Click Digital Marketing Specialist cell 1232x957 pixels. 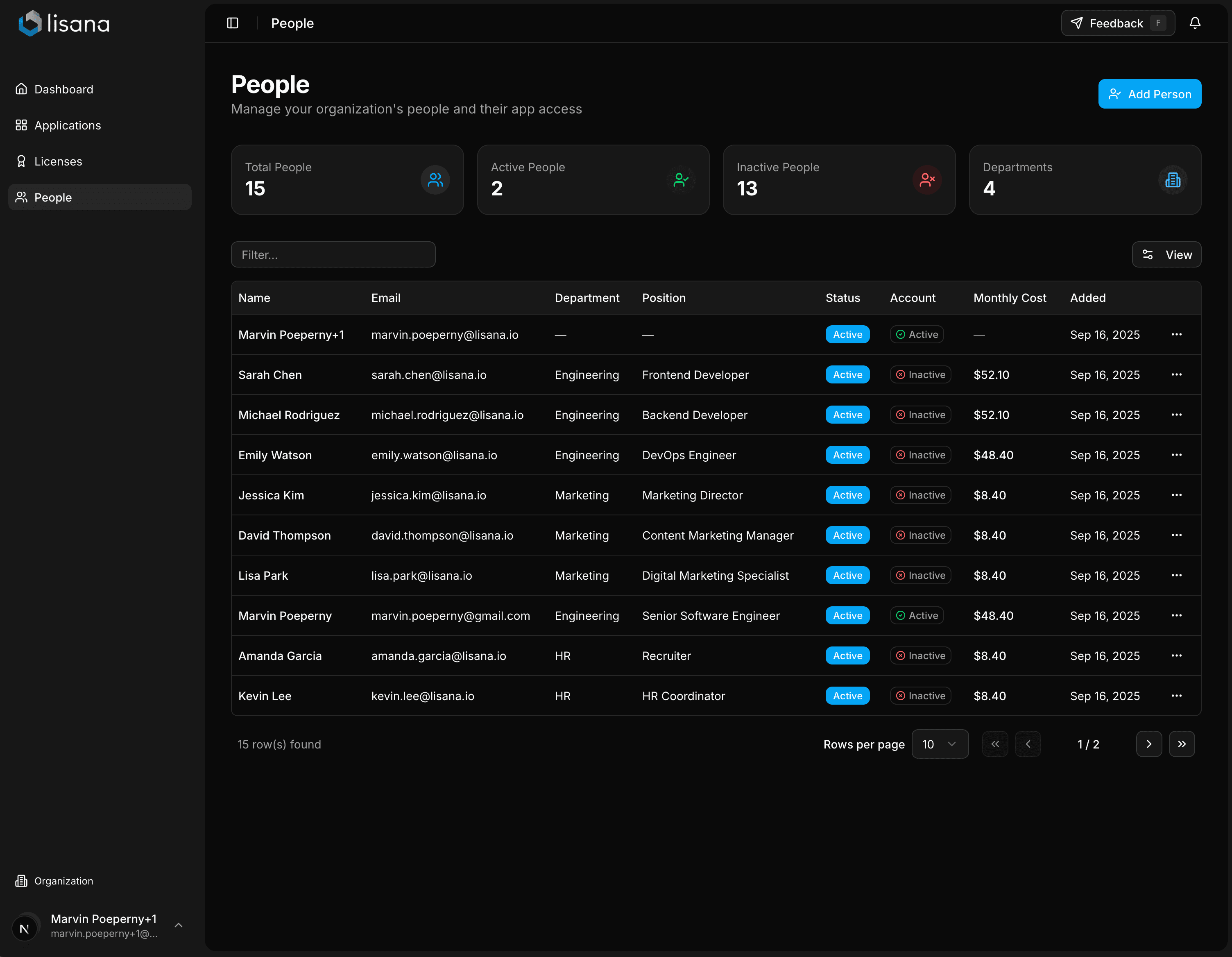point(715,576)
